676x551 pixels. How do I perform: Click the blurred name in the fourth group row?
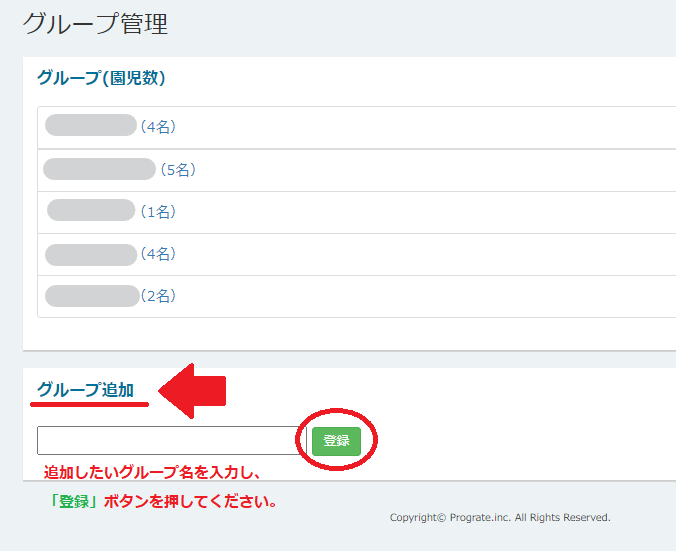91,254
